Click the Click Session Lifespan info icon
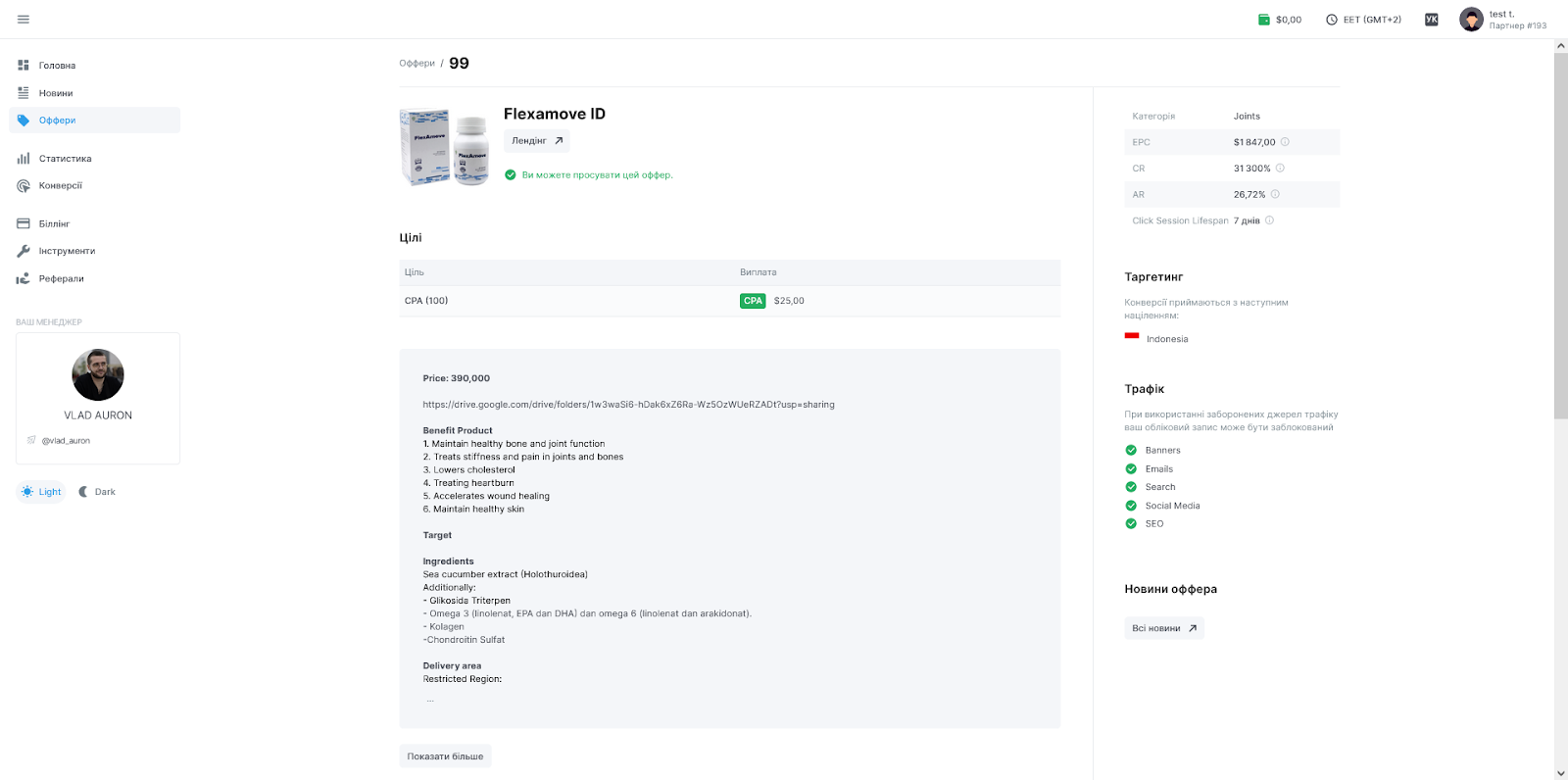The height and width of the screenshot is (780, 1568). [1269, 220]
